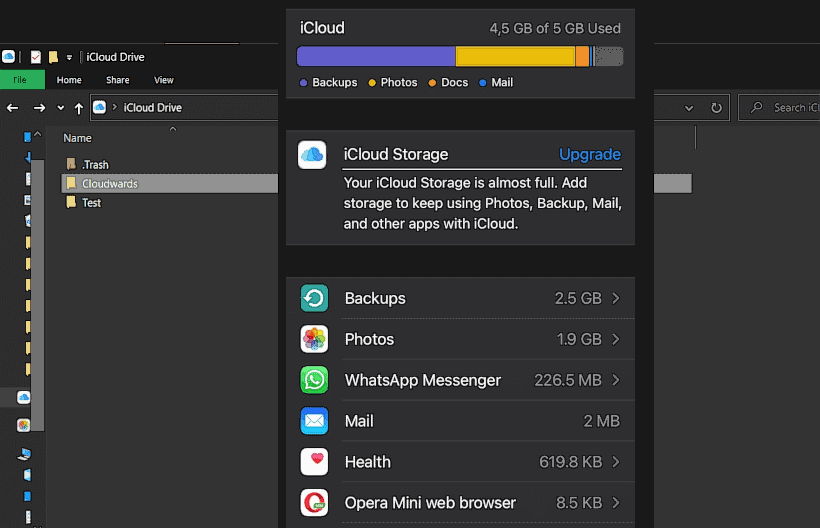This screenshot has width=820, height=528.
Task: Click the iCloud icon in the Explorer title bar
Action: 8,56
